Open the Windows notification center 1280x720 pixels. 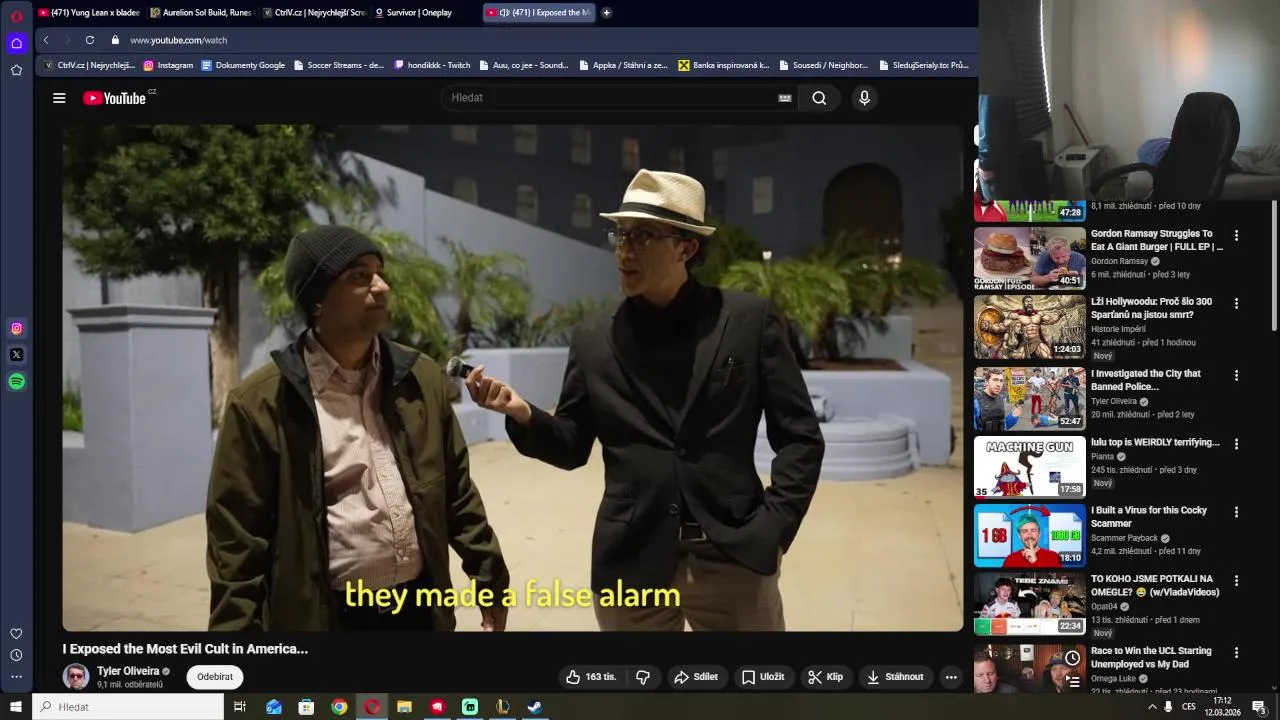(x=1260, y=707)
